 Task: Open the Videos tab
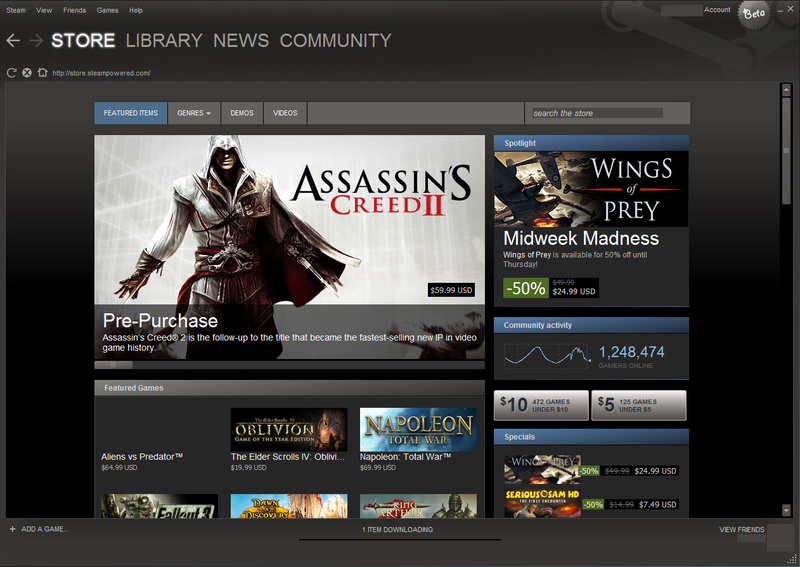point(285,113)
